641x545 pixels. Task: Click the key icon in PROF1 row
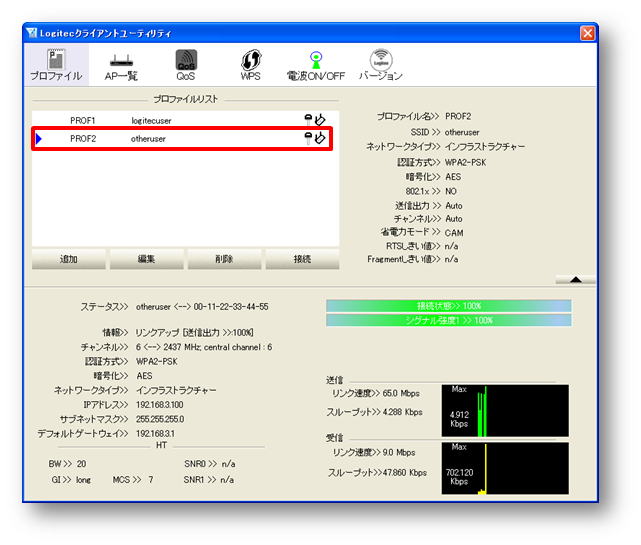pyautogui.click(x=308, y=120)
